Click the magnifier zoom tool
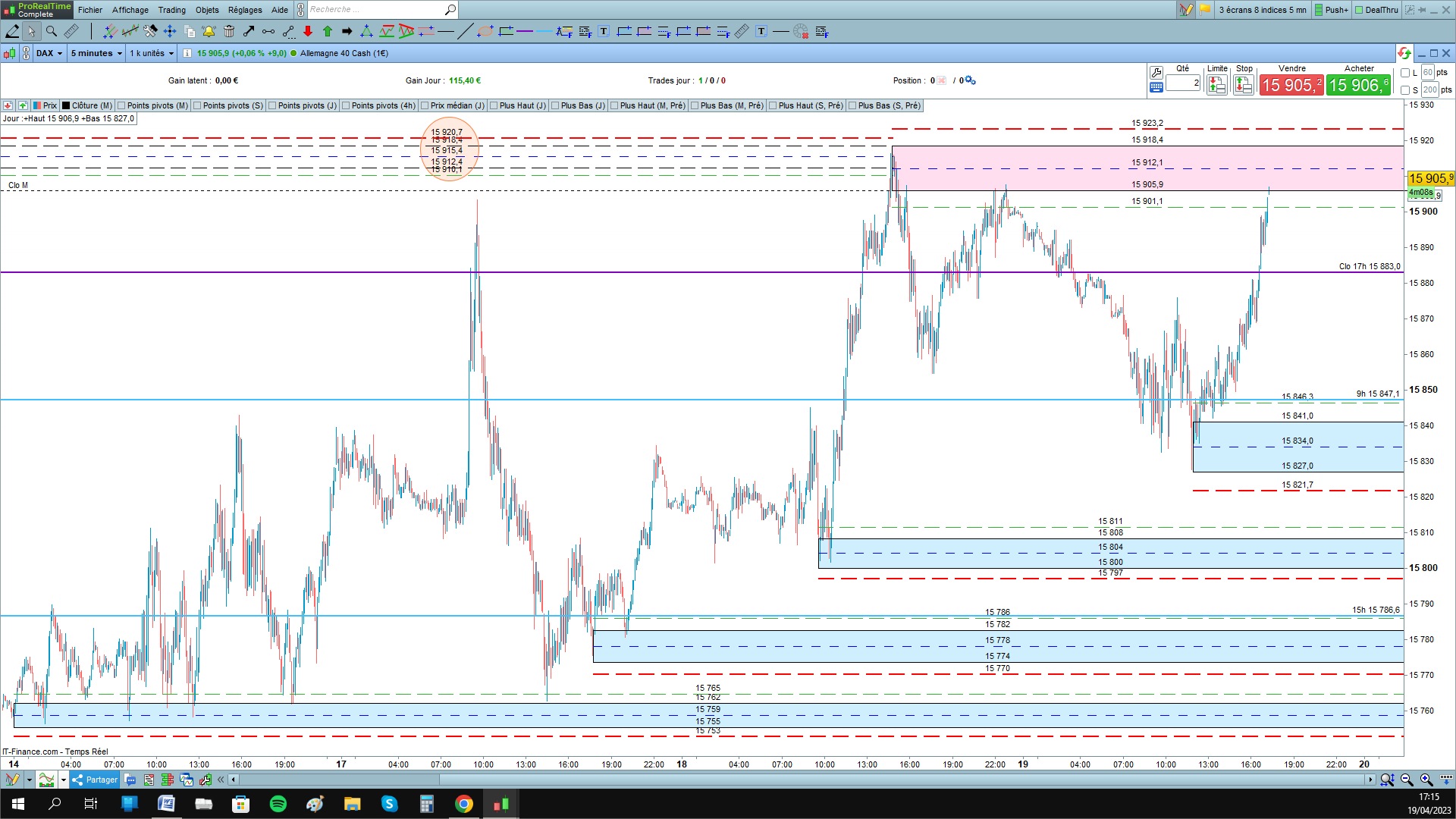The width and height of the screenshot is (1456, 819). (x=52, y=31)
